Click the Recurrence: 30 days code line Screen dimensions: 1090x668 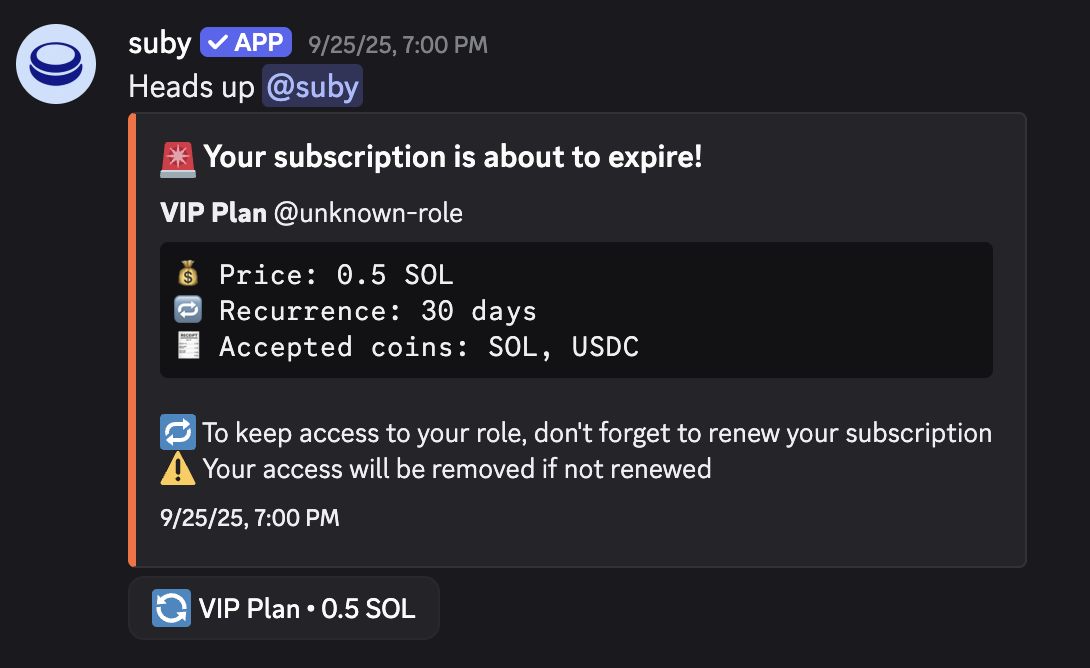coord(378,311)
